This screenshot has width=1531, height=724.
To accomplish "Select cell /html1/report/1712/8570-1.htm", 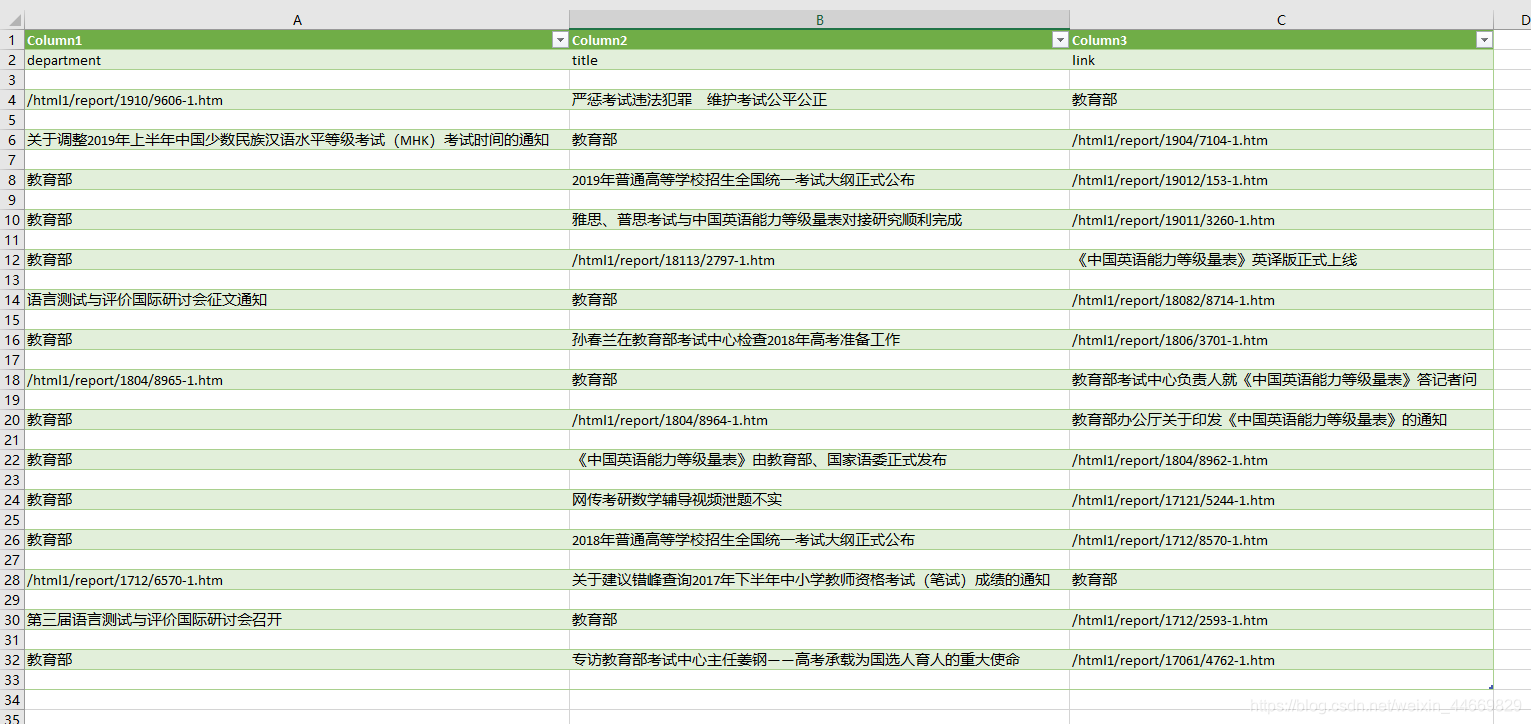I will [x=1281, y=540].
